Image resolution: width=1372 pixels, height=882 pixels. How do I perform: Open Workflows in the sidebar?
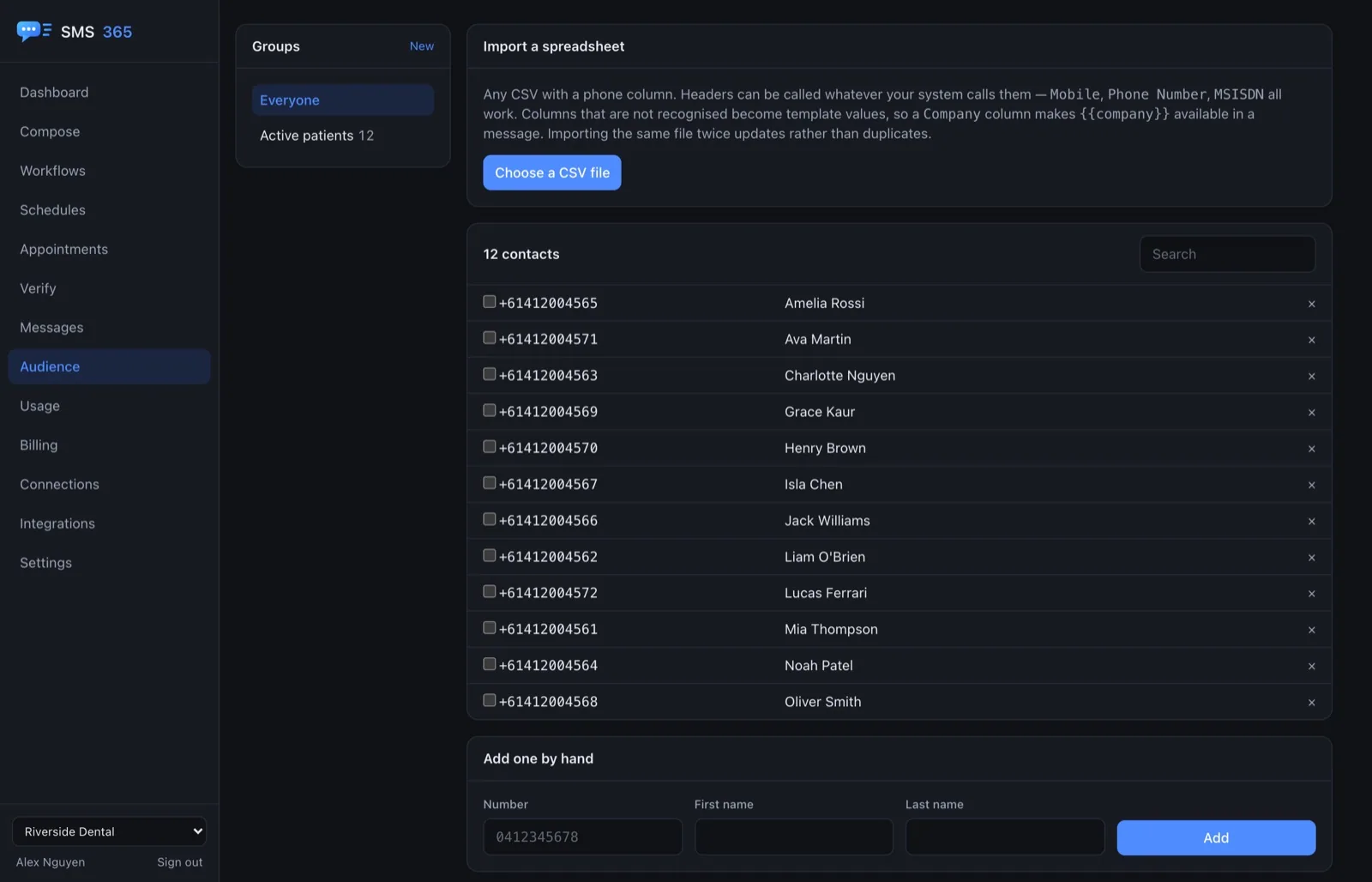[109, 171]
